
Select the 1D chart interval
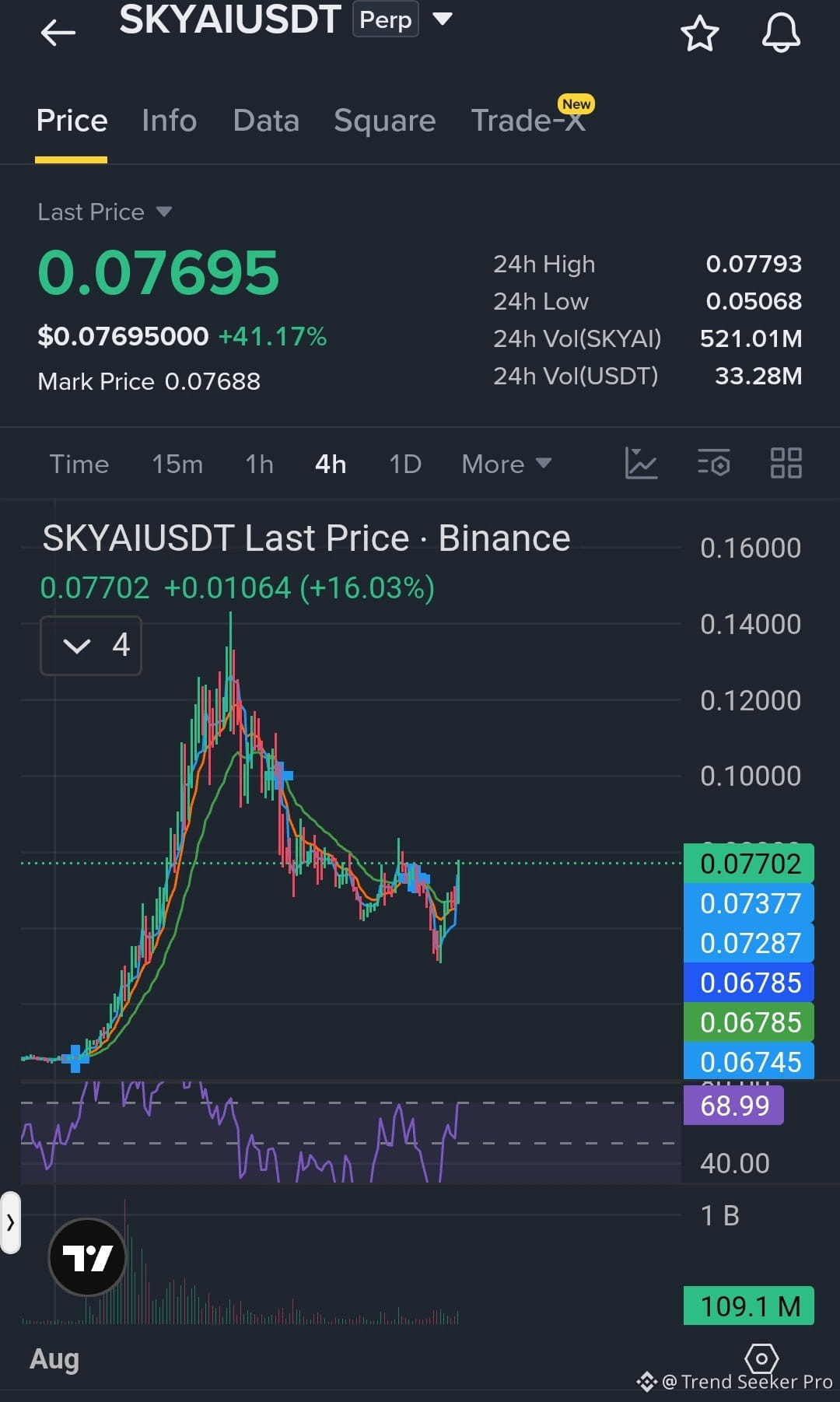[405, 464]
